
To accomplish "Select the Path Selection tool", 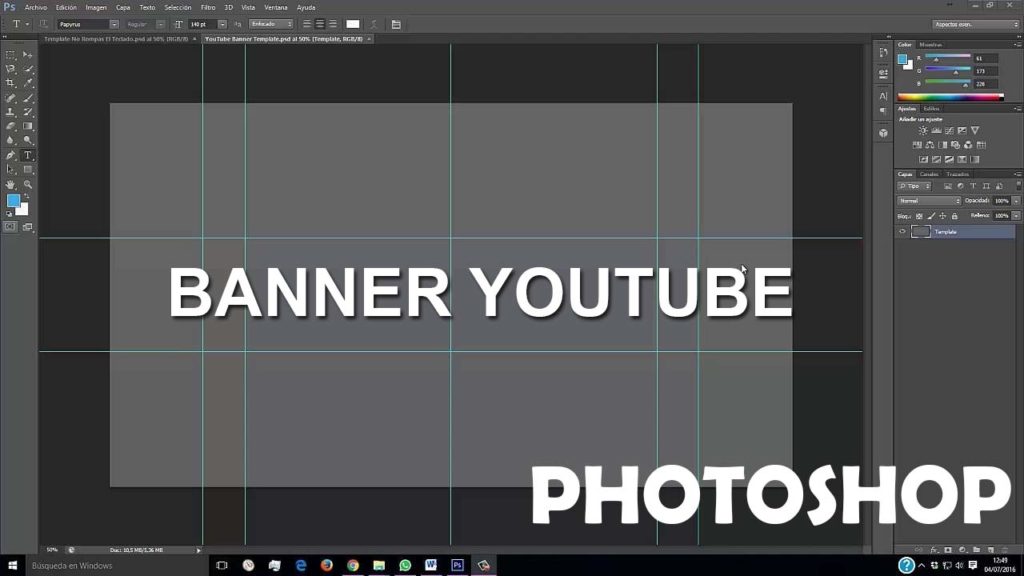I will coord(10,170).
